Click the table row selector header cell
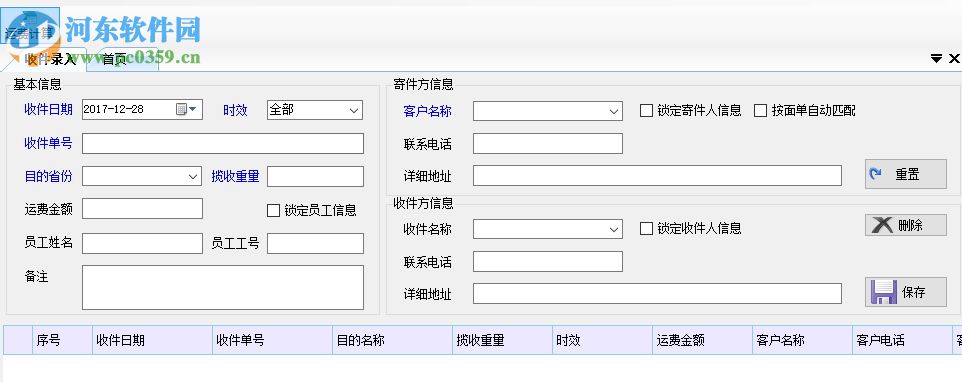962x382 pixels. (x=18, y=340)
